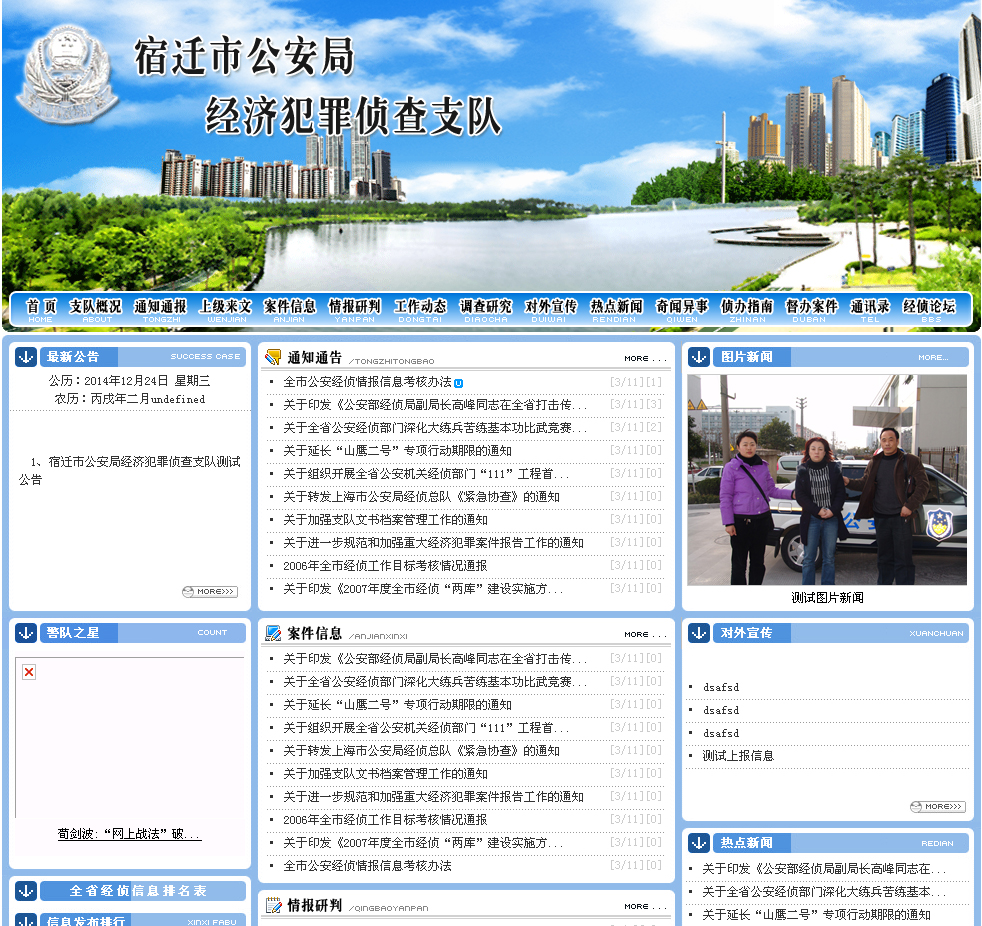Open the 案件信息 nav menu item
Screen dimensions: 982x926
coord(290,311)
